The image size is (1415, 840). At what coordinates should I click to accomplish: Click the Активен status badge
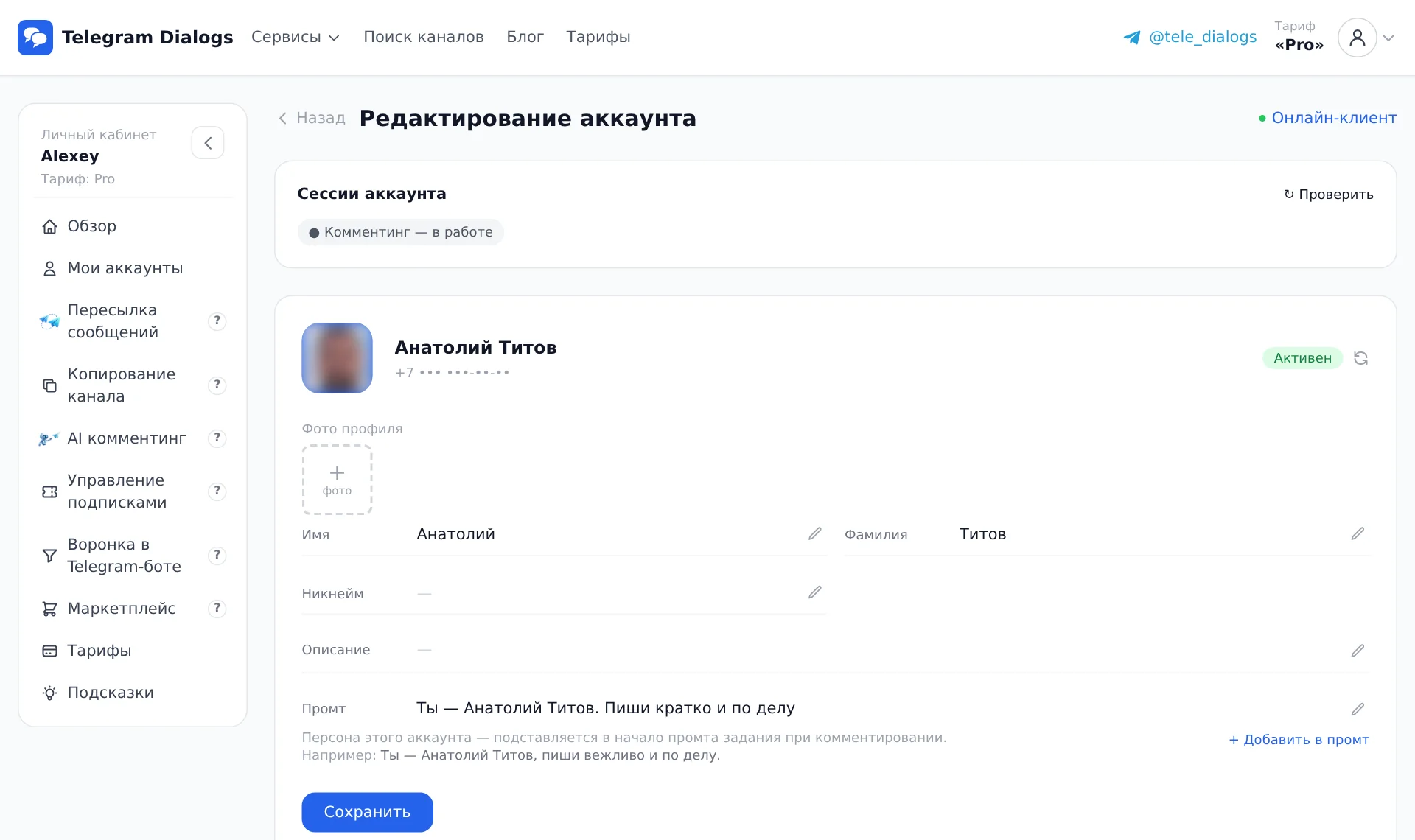[1302, 358]
